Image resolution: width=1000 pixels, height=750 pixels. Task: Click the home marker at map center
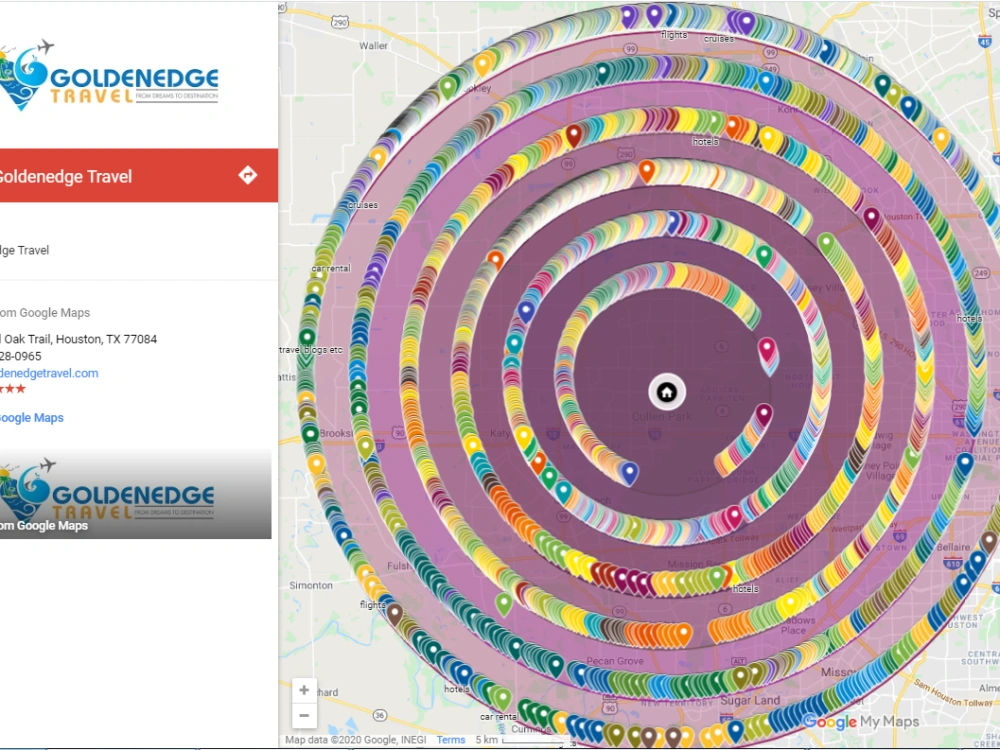click(667, 392)
